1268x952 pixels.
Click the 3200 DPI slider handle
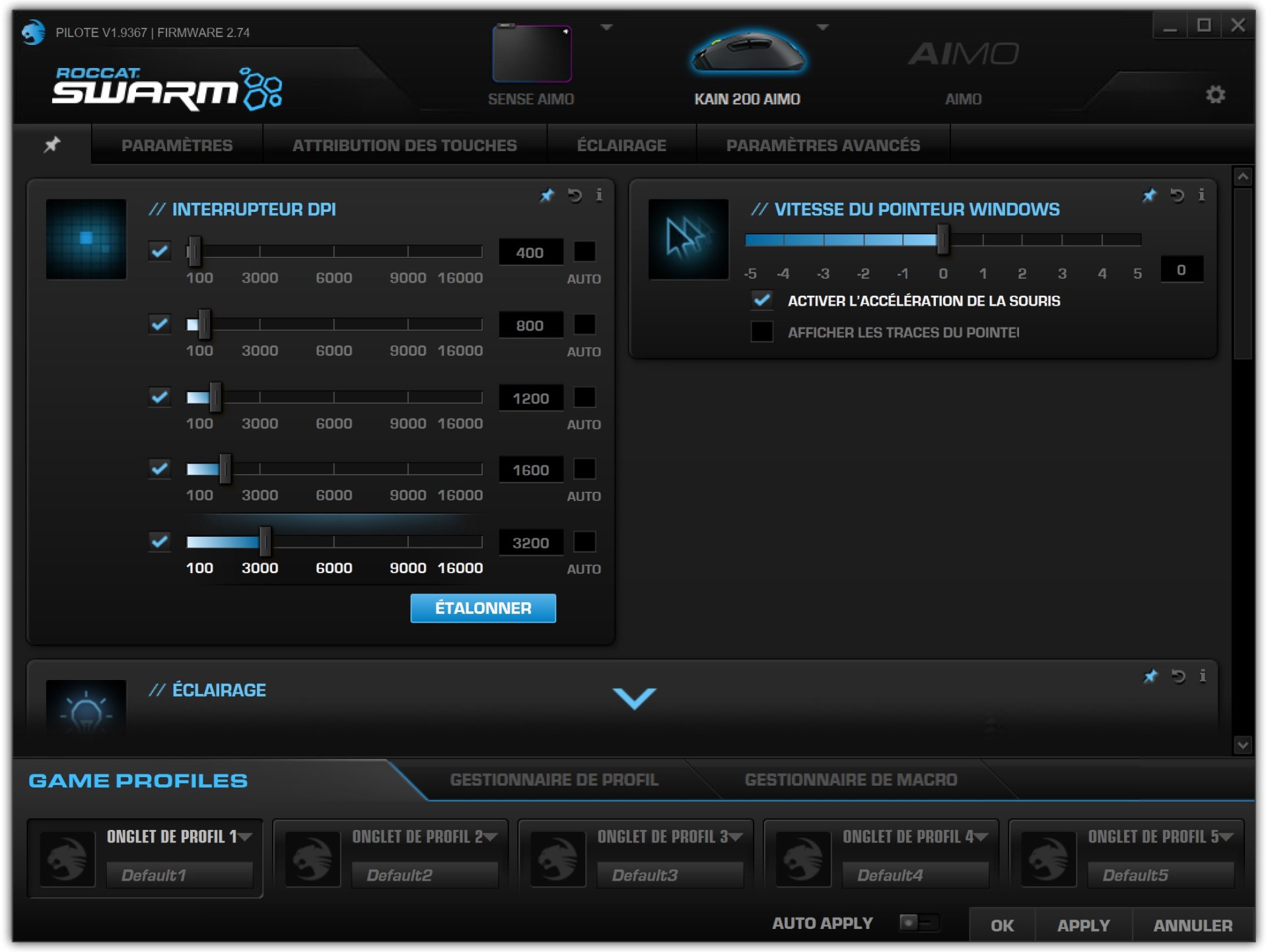click(265, 541)
